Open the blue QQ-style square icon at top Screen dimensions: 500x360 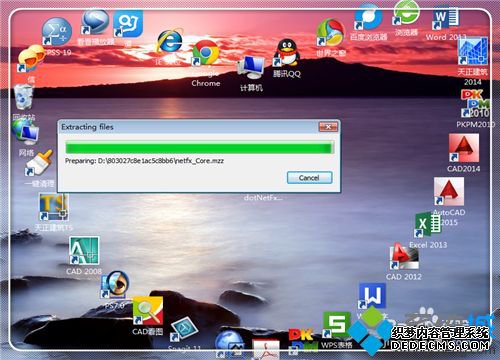pyautogui.click(x=128, y=24)
